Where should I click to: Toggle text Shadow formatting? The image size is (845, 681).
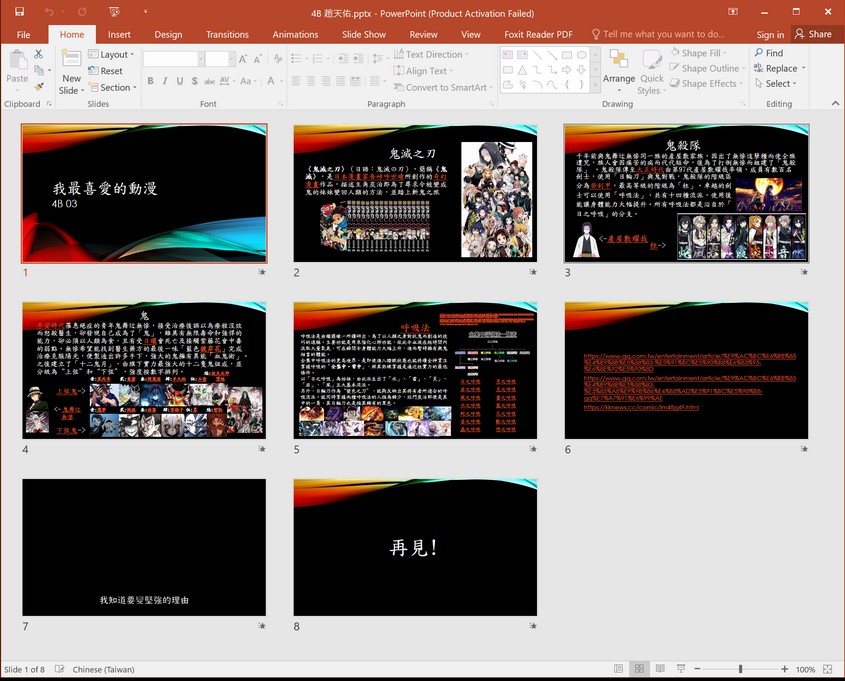tap(195, 81)
